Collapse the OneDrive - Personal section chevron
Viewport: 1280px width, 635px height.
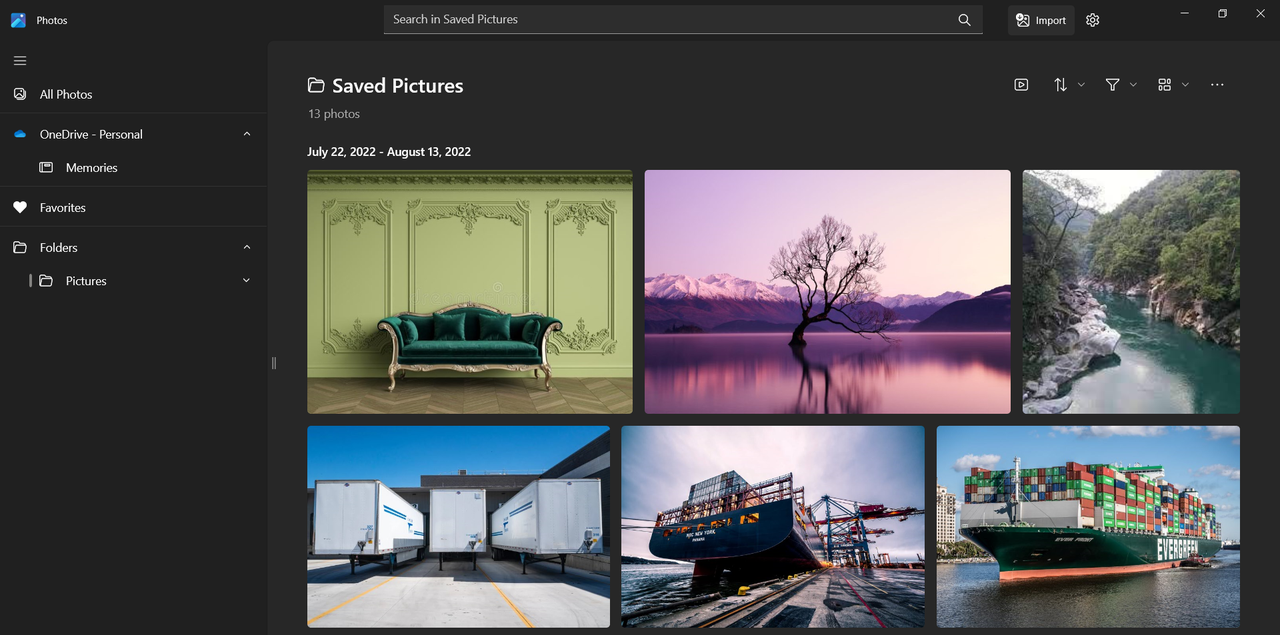click(247, 134)
